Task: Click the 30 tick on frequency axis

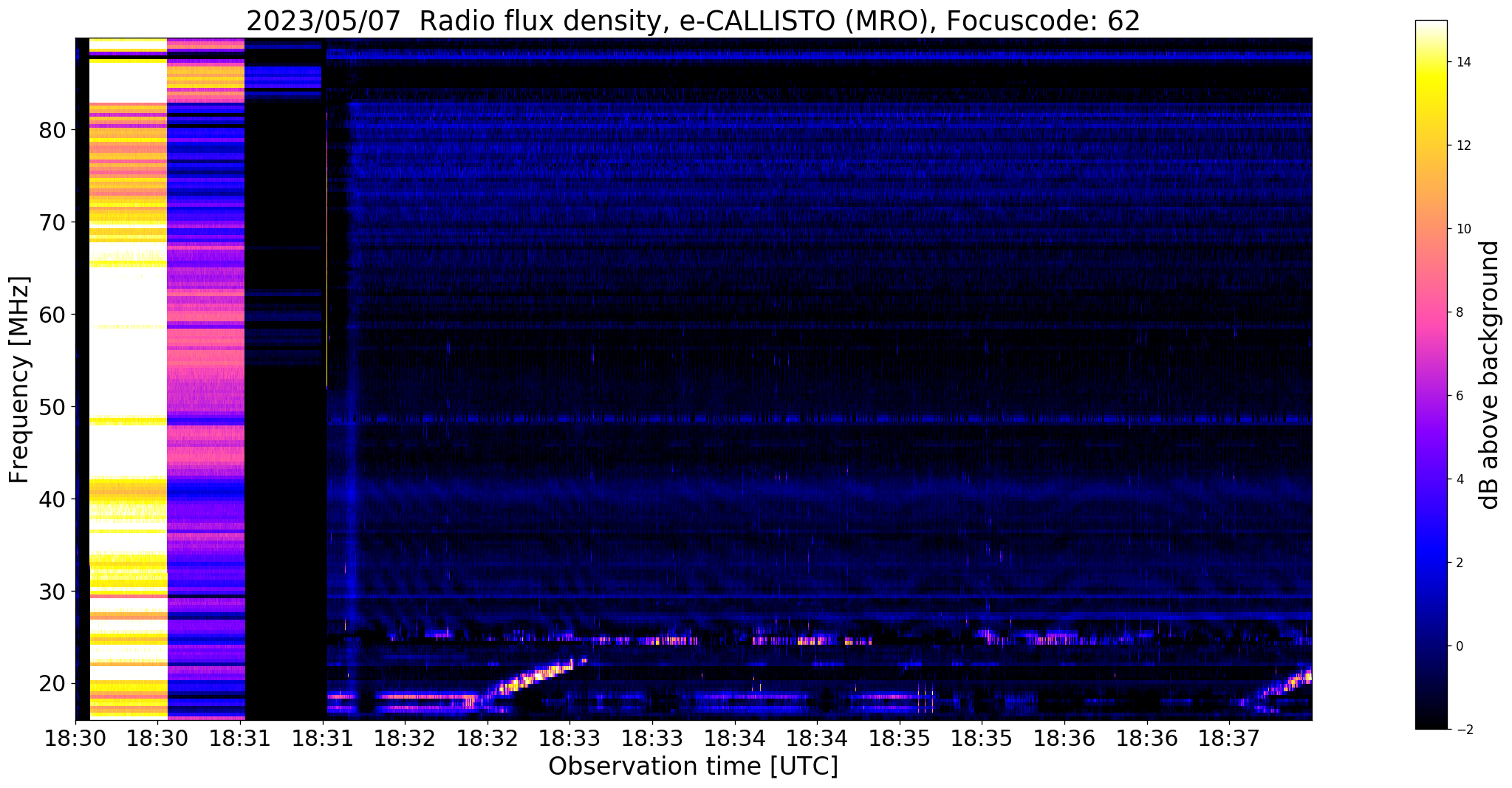Action: coord(52,592)
